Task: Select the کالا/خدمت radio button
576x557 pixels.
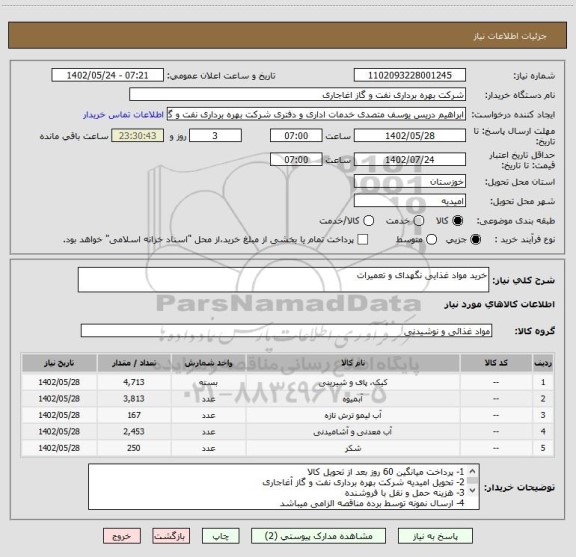Action: tap(368, 220)
